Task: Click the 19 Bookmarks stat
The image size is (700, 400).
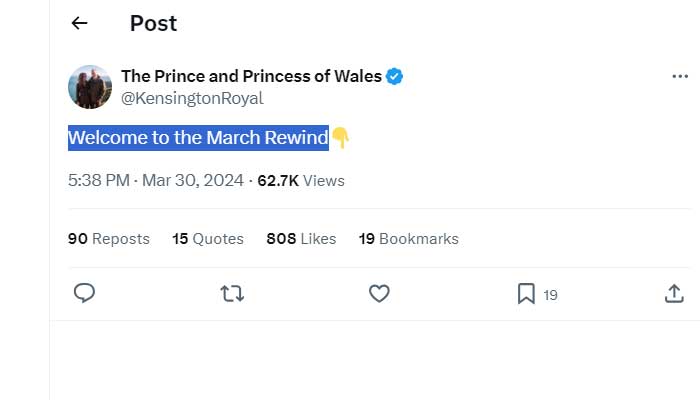Action: pos(409,239)
